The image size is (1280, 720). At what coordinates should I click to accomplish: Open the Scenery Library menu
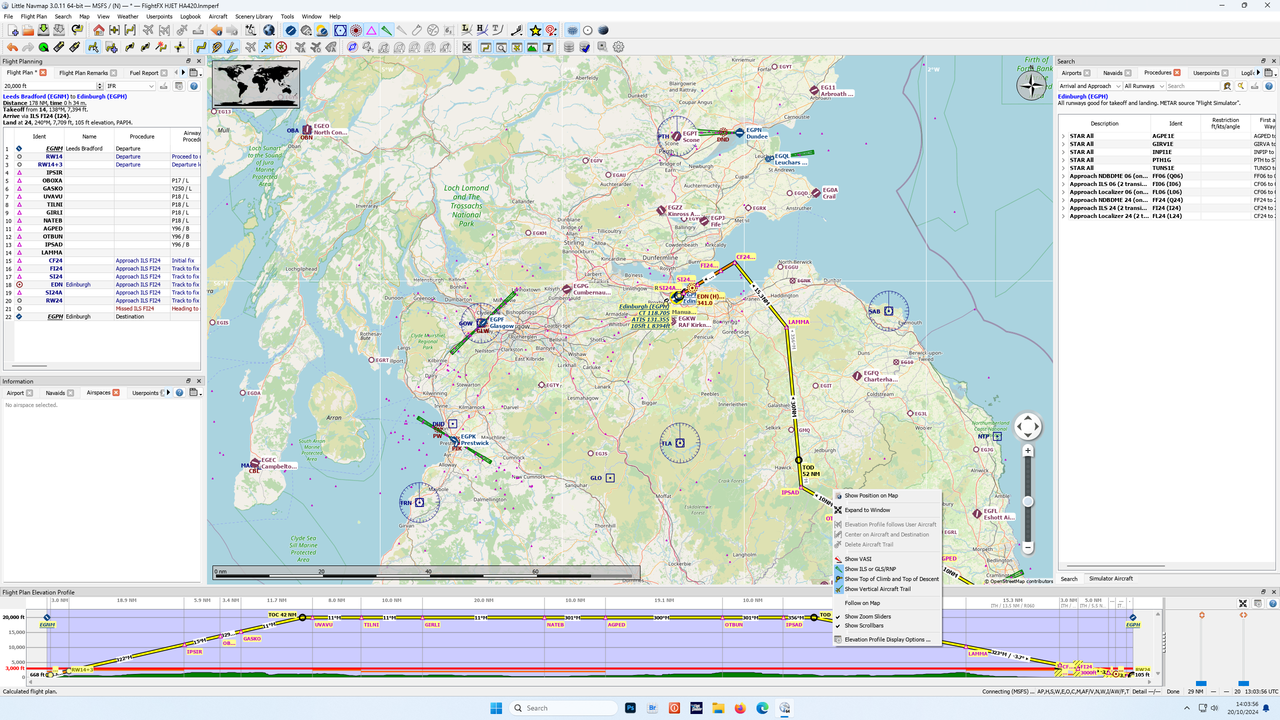click(254, 16)
